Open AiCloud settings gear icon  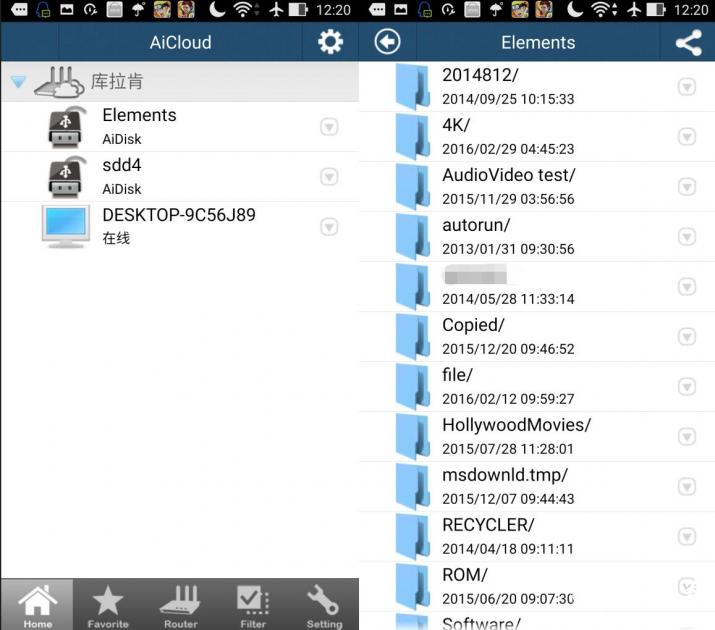(x=330, y=42)
